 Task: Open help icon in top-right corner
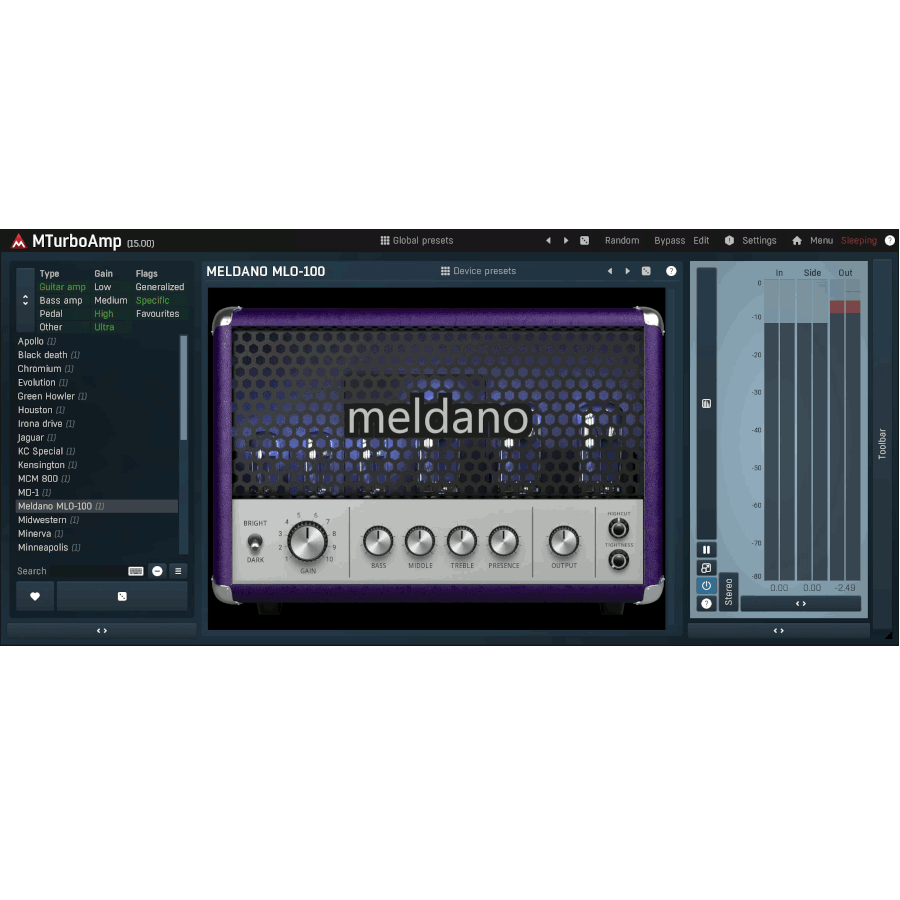coord(890,240)
